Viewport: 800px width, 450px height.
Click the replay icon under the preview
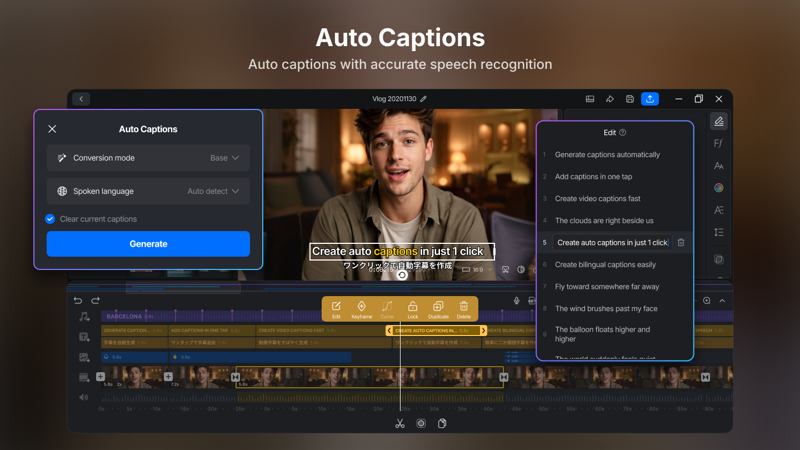point(403,275)
